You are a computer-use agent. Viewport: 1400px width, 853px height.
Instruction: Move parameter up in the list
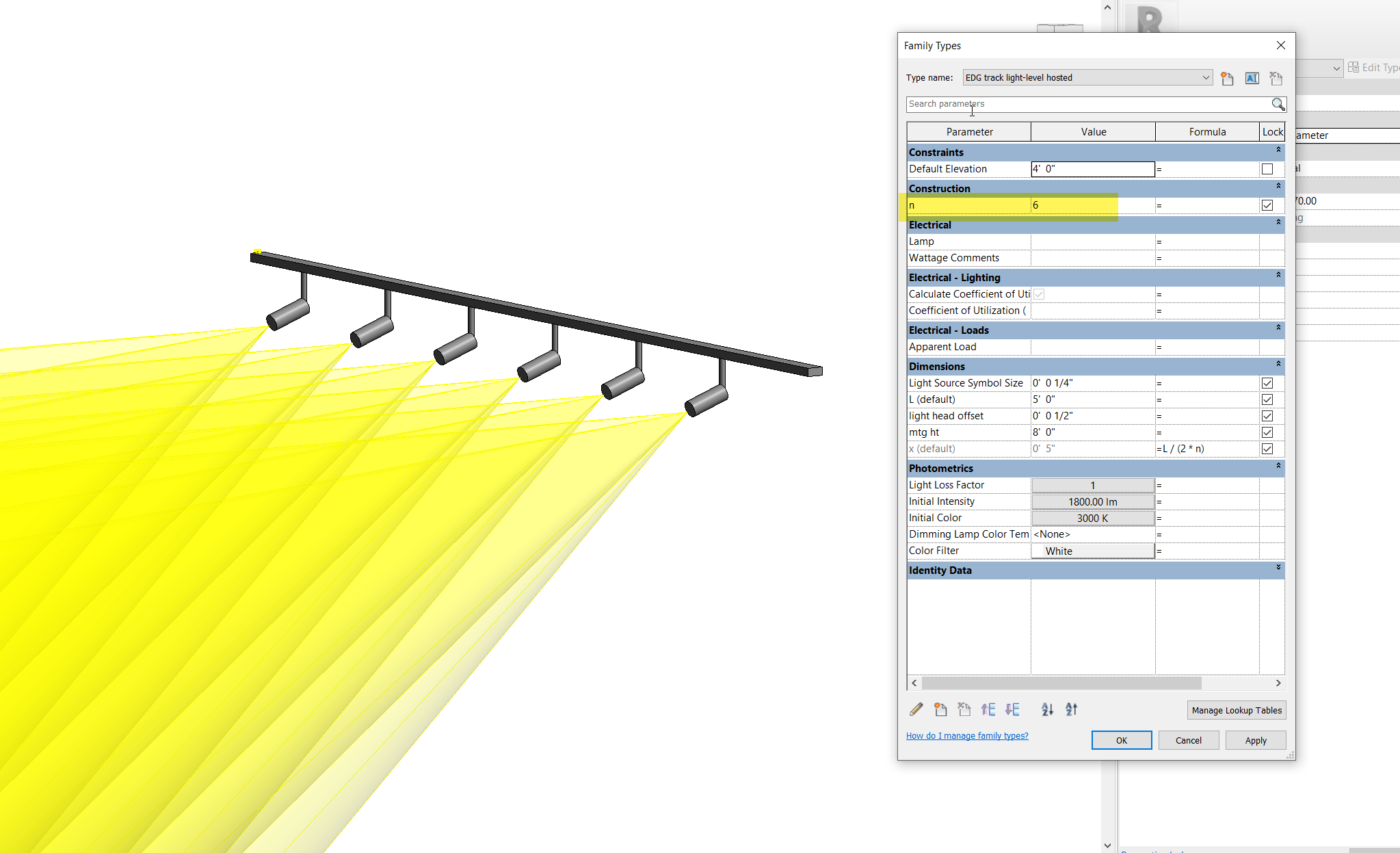[x=988, y=709]
